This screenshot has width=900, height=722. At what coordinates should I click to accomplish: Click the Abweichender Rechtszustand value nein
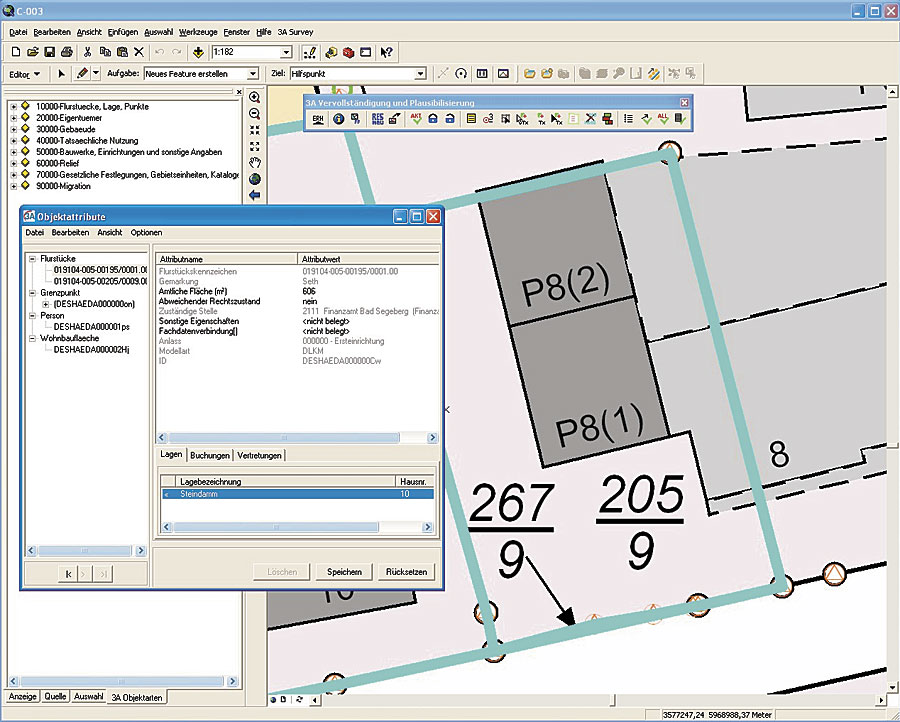point(310,301)
